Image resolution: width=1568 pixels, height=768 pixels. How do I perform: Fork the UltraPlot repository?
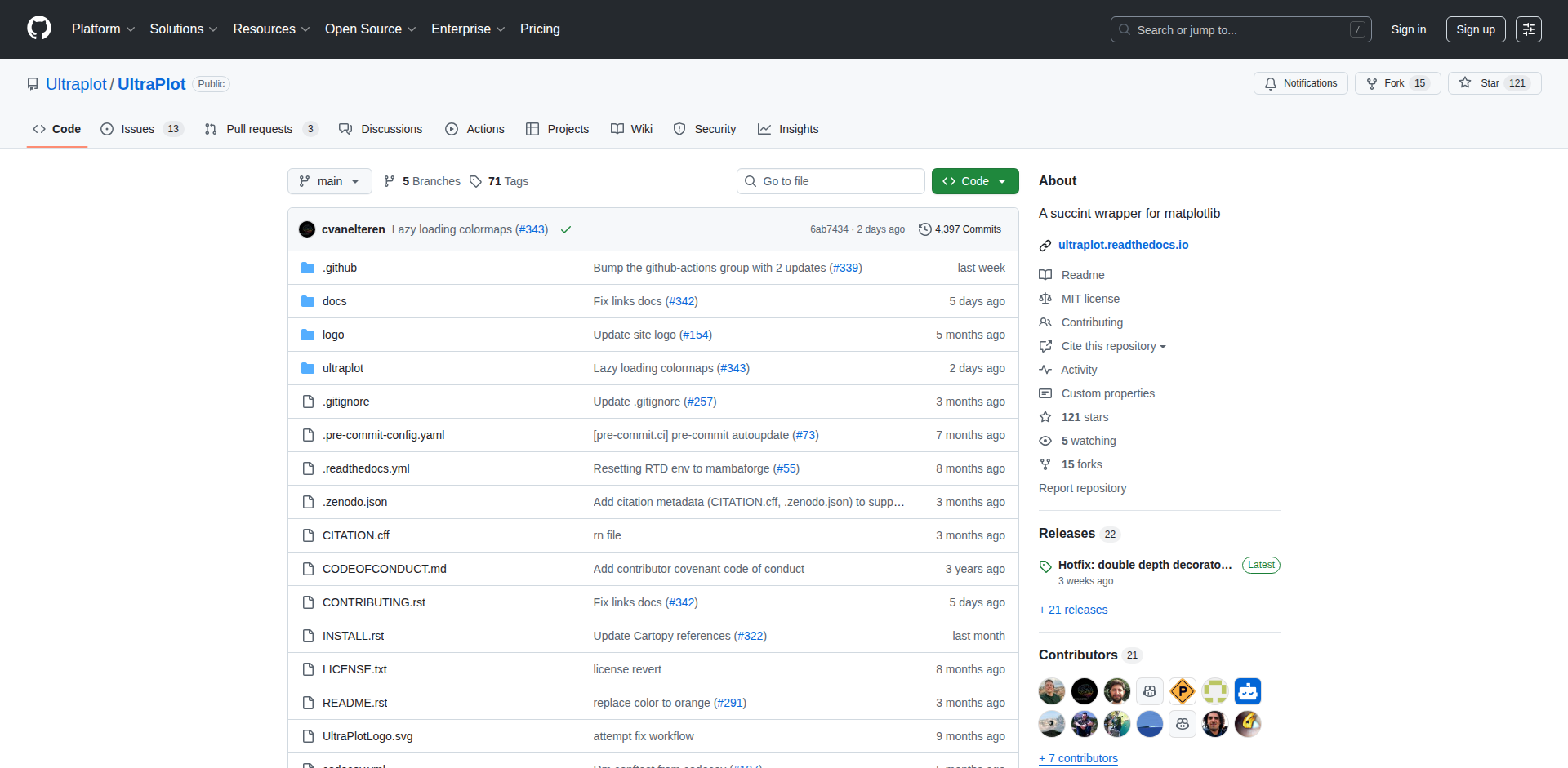click(x=1397, y=83)
